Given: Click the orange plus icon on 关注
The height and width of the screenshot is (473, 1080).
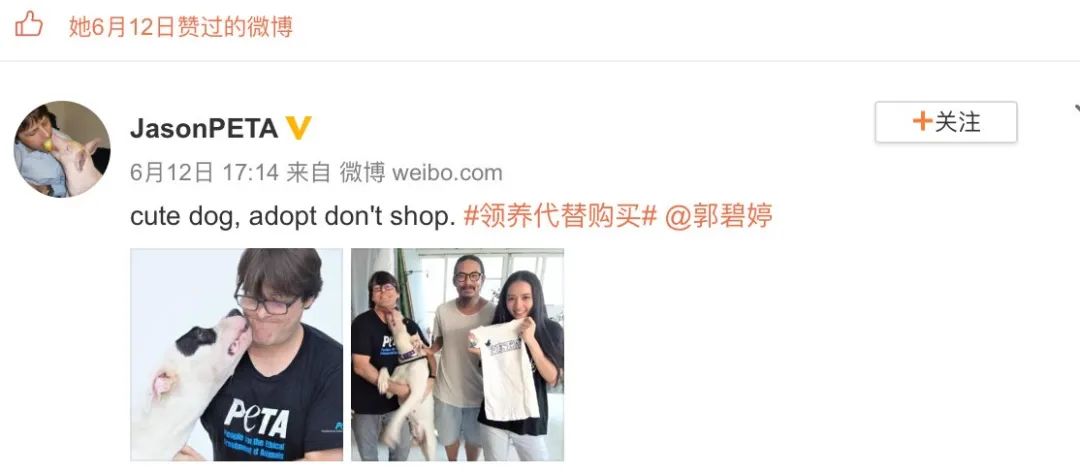Looking at the screenshot, I should [x=922, y=122].
